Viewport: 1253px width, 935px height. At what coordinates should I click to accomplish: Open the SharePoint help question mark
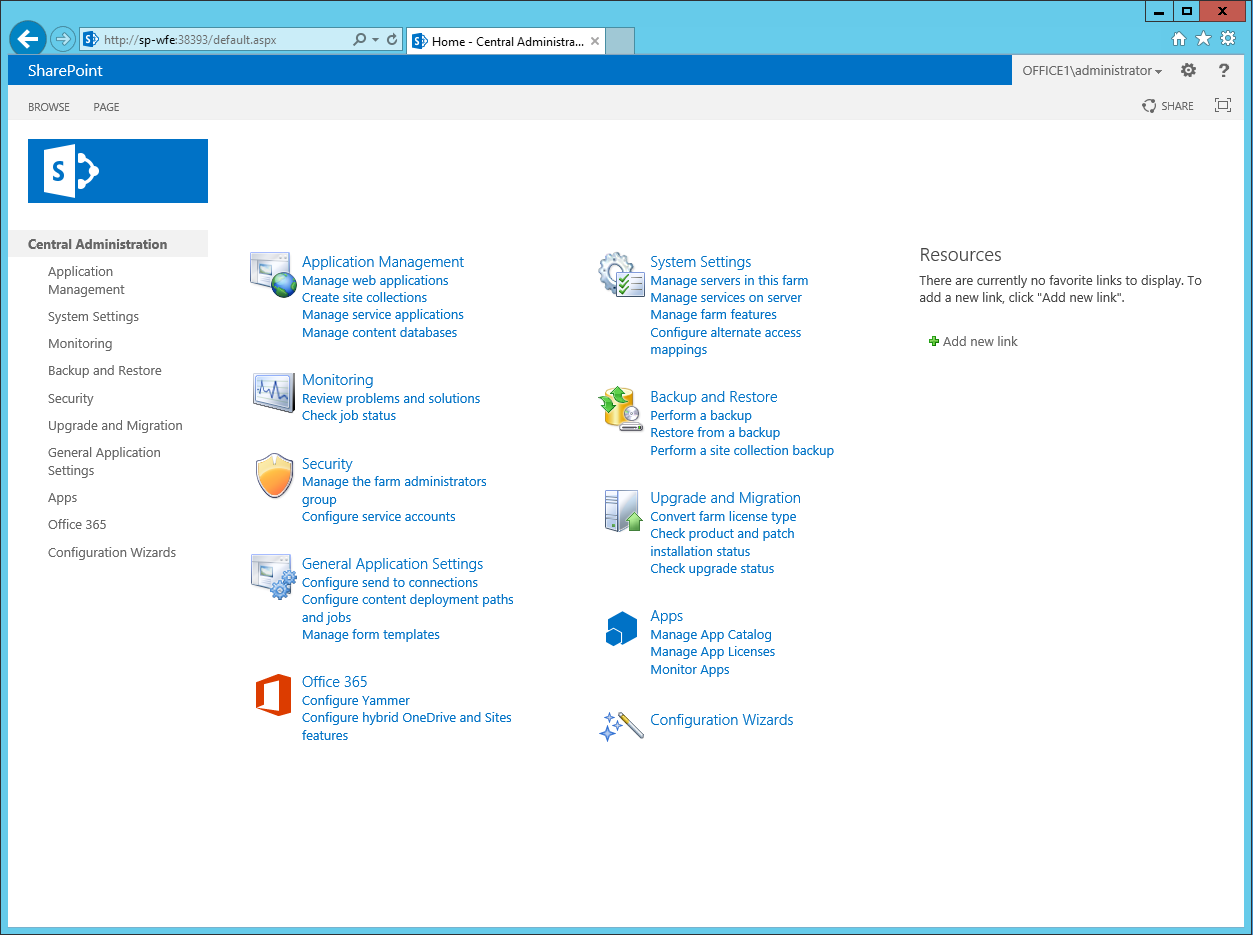click(1224, 71)
